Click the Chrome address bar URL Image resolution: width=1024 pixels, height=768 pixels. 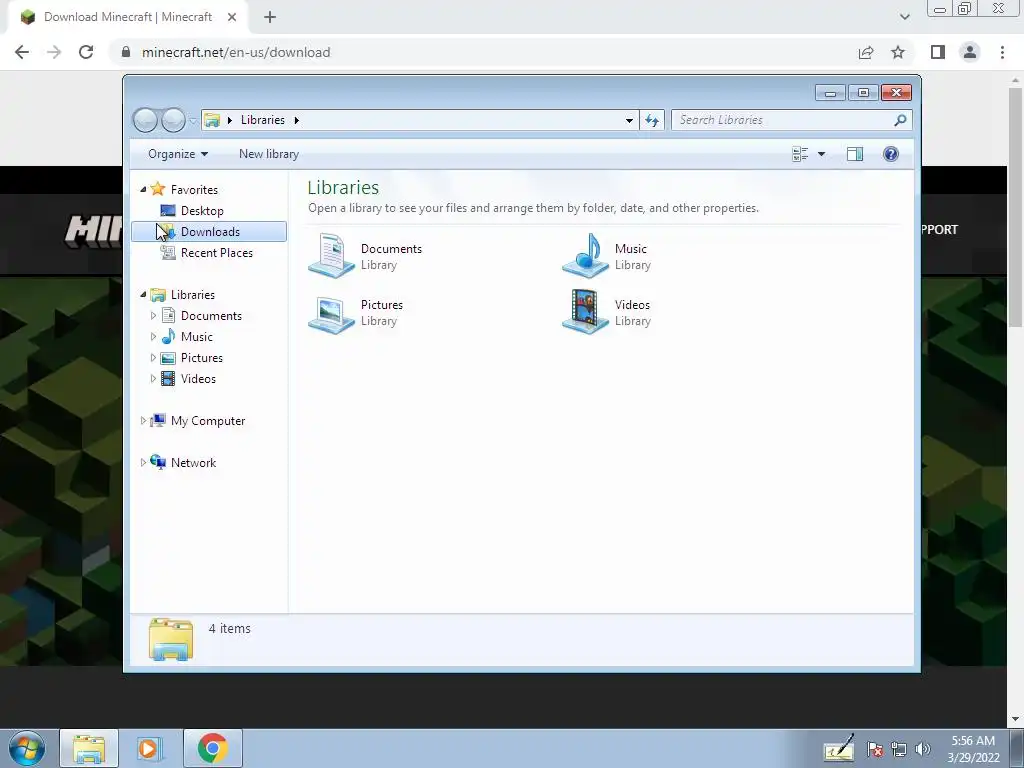(236, 52)
